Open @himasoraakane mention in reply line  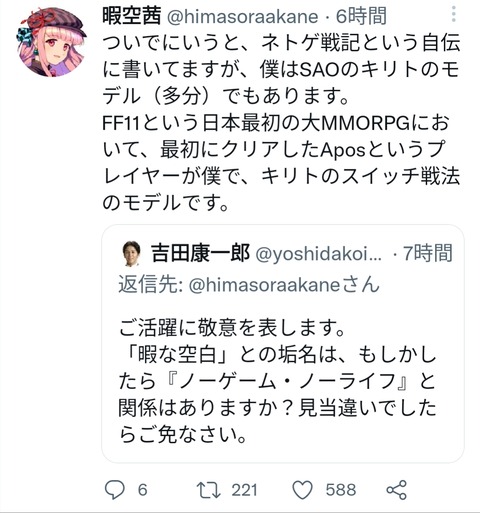coord(284,285)
